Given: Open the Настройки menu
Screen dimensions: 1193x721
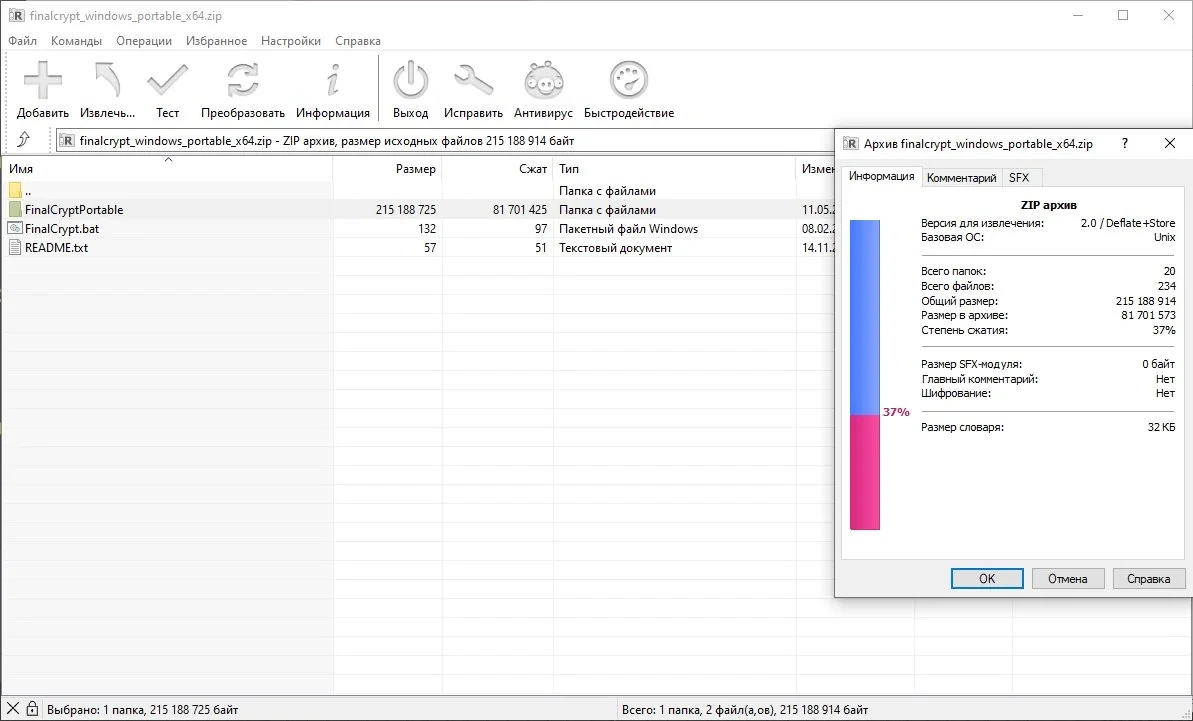Looking at the screenshot, I should point(291,41).
